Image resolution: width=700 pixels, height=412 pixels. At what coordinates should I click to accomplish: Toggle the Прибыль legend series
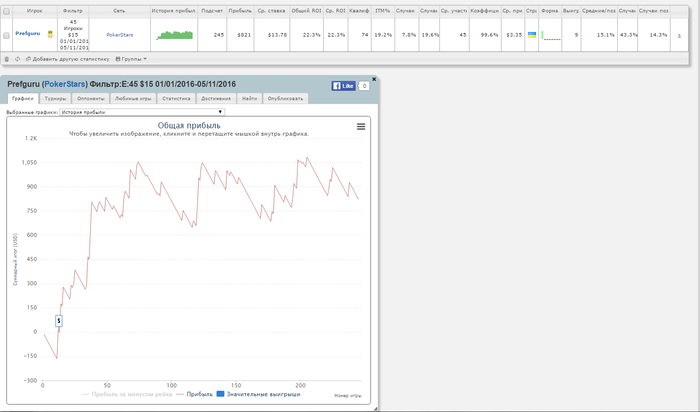click(194, 394)
